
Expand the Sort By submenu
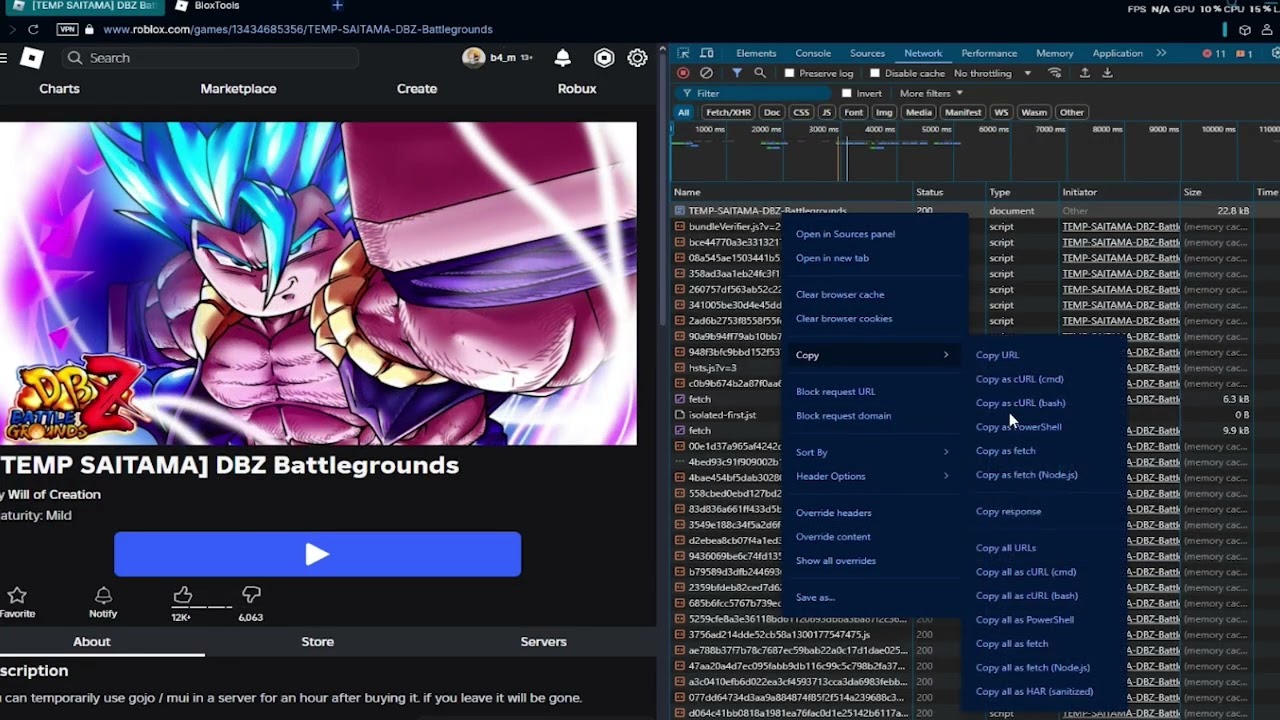click(x=870, y=452)
